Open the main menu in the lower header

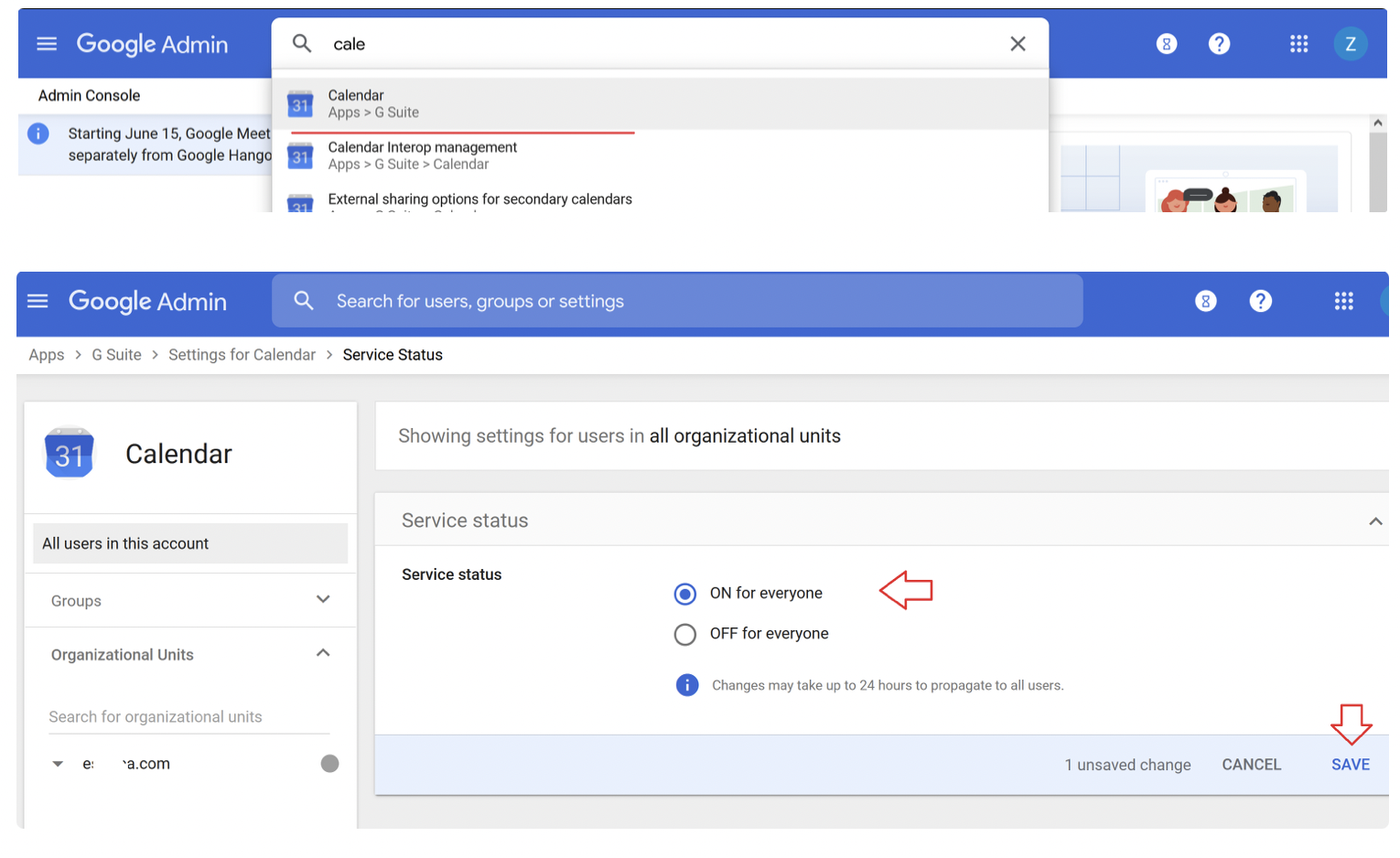[38, 301]
